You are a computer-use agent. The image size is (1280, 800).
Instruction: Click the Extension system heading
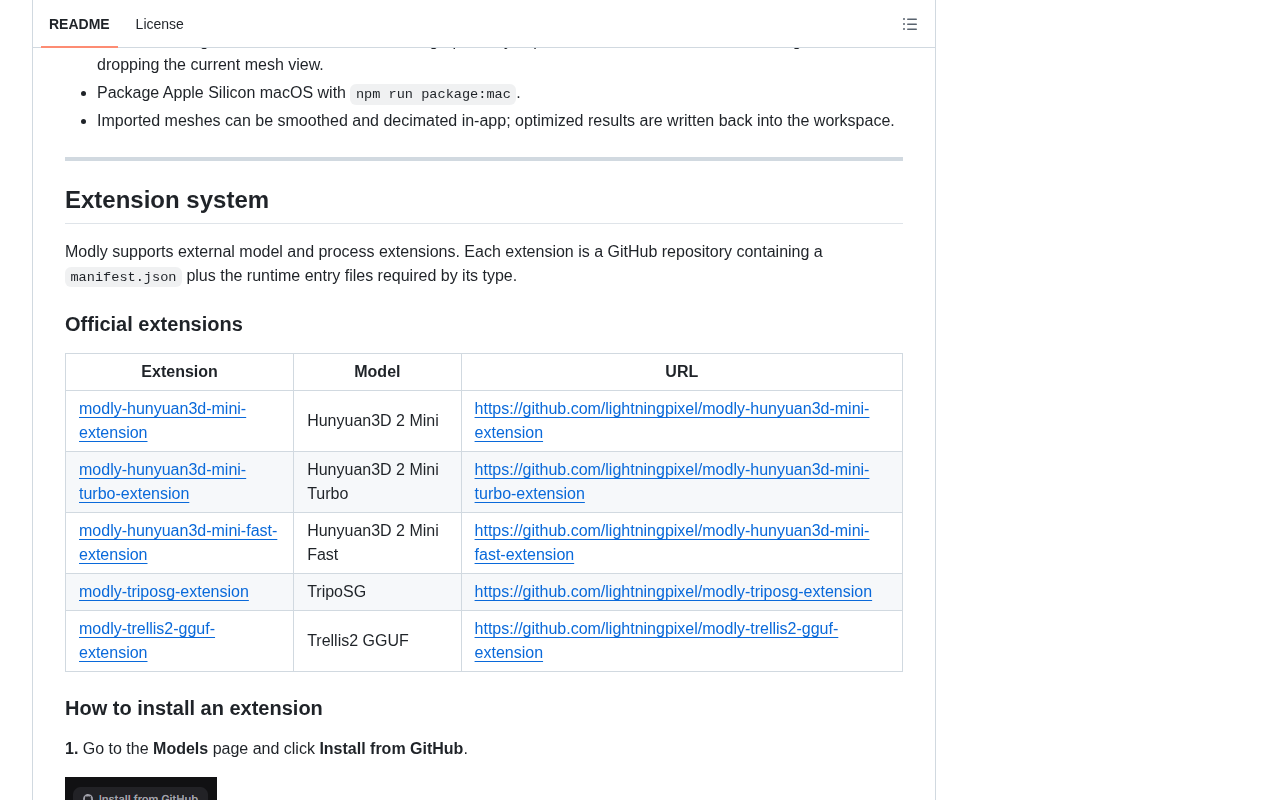tap(167, 200)
